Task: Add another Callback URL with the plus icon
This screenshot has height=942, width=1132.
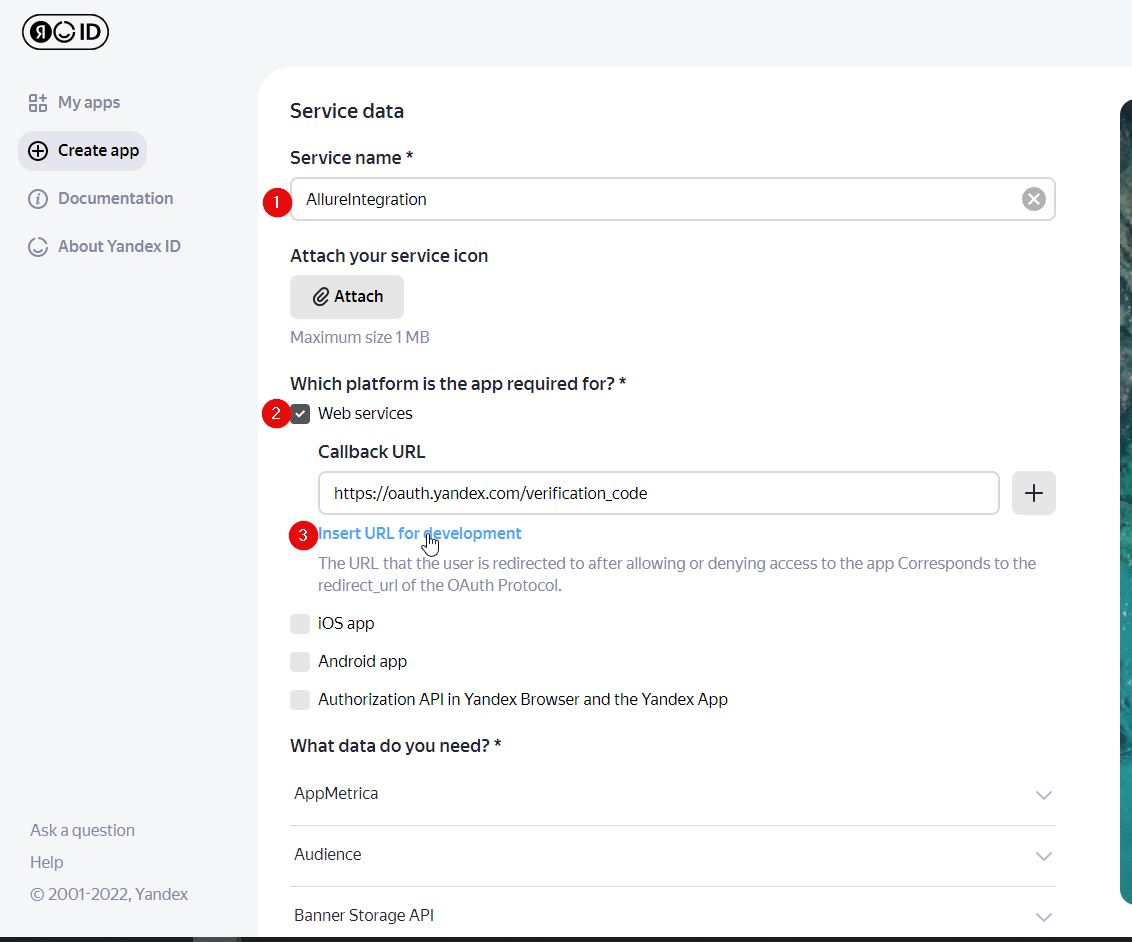Action: pyautogui.click(x=1033, y=492)
